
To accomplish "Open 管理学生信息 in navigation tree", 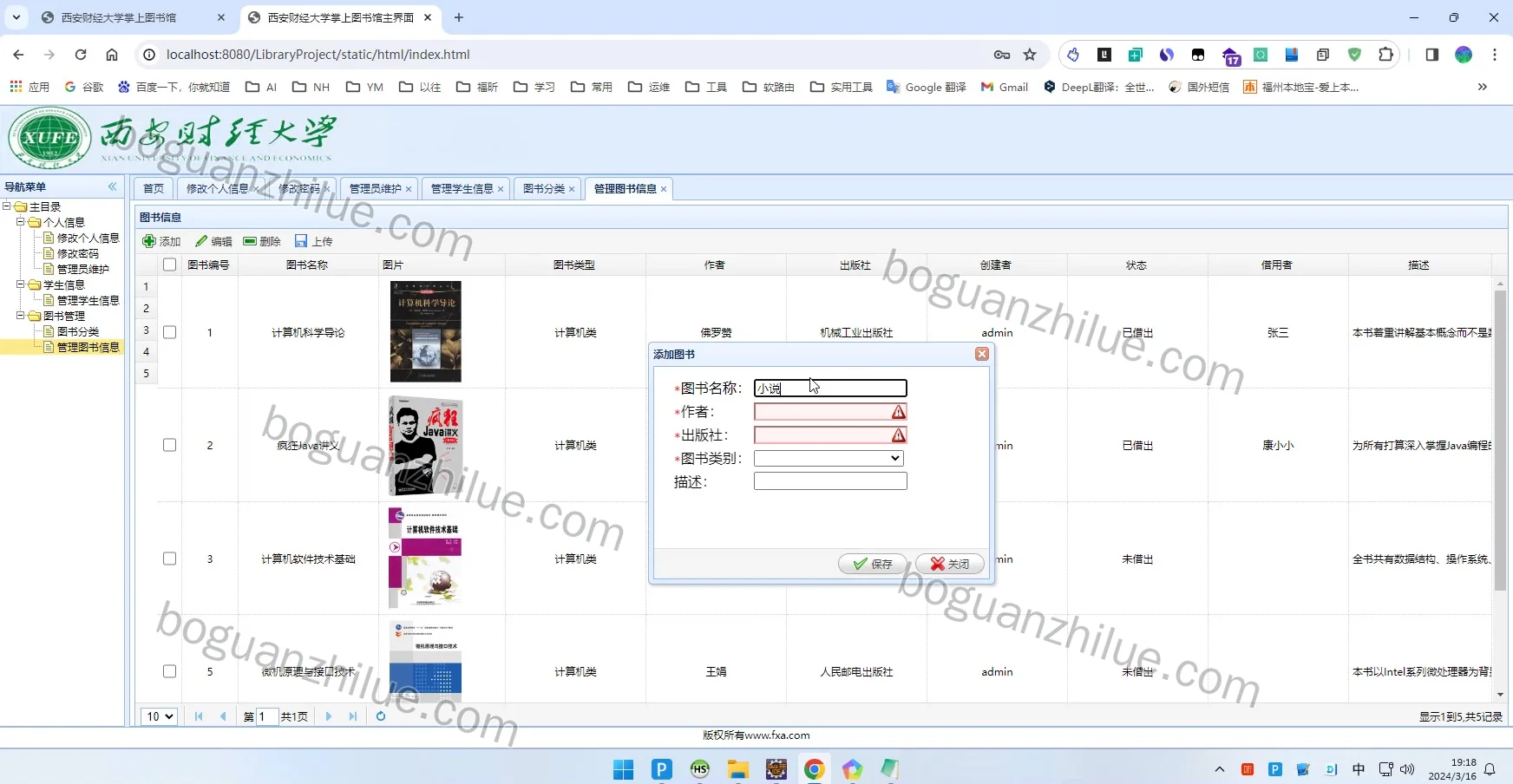I will (x=88, y=300).
